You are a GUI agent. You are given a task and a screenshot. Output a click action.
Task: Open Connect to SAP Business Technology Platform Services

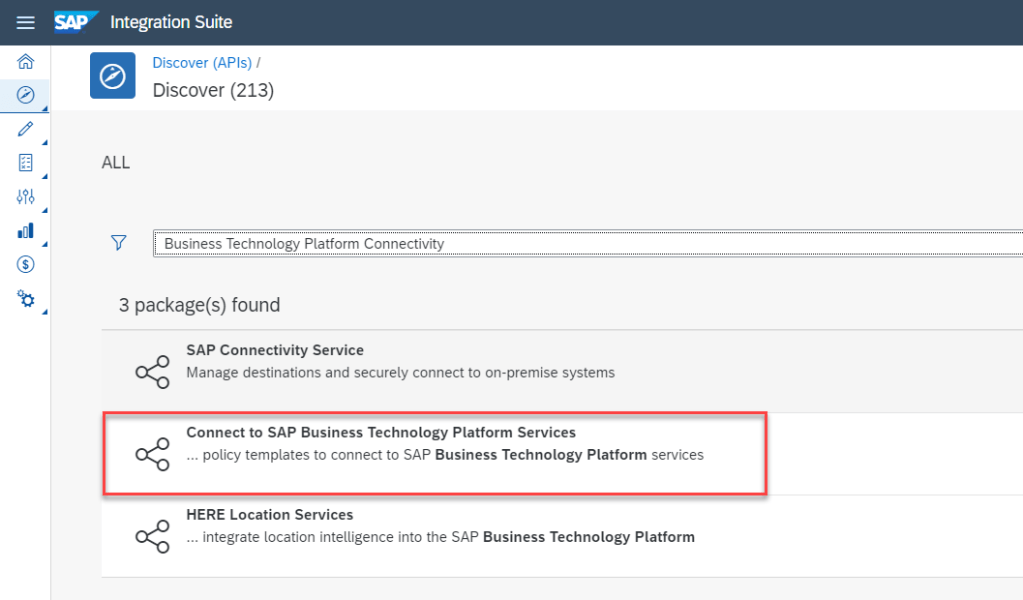pos(381,433)
